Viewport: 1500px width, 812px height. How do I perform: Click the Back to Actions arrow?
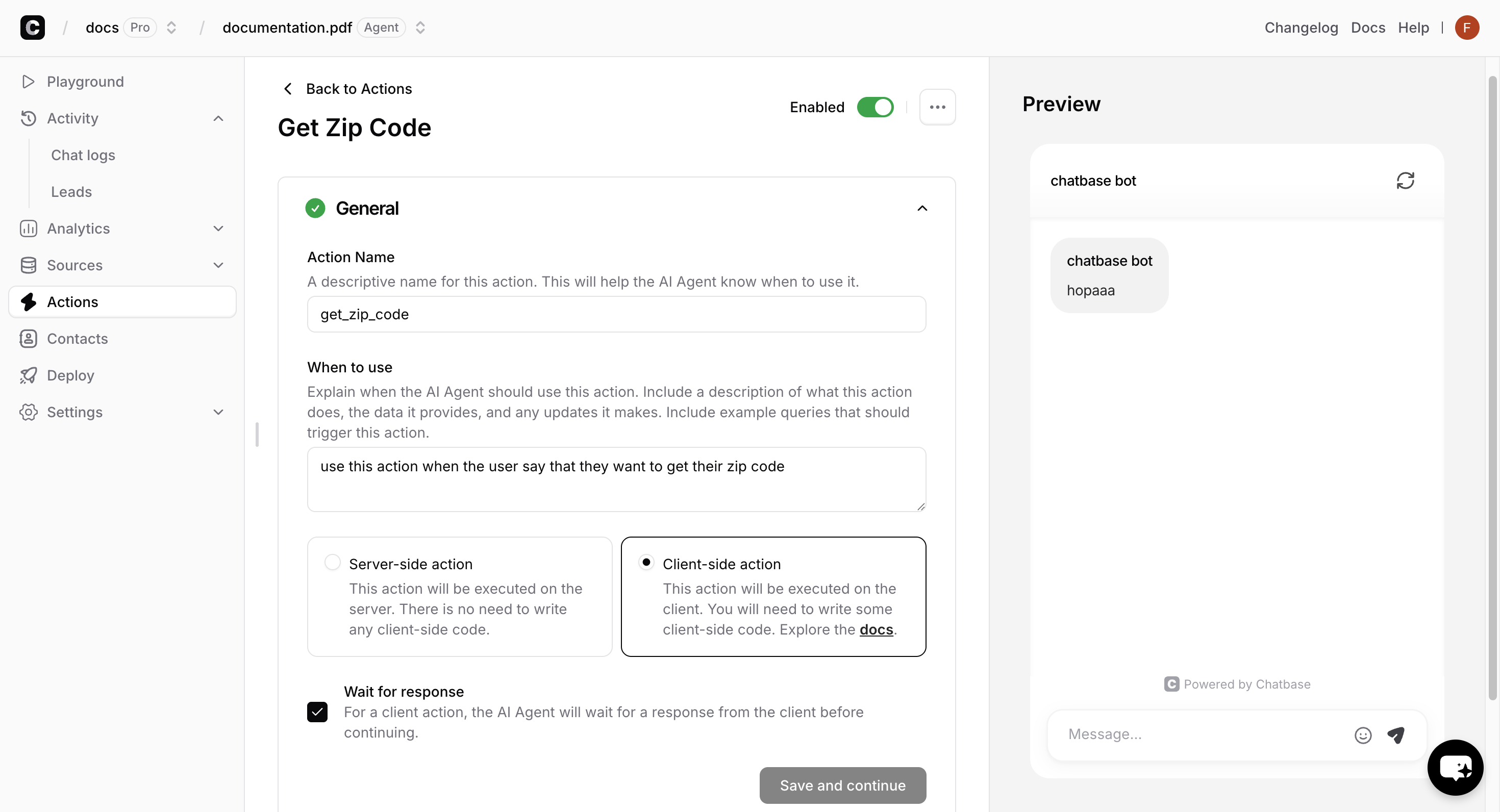[288, 89]
